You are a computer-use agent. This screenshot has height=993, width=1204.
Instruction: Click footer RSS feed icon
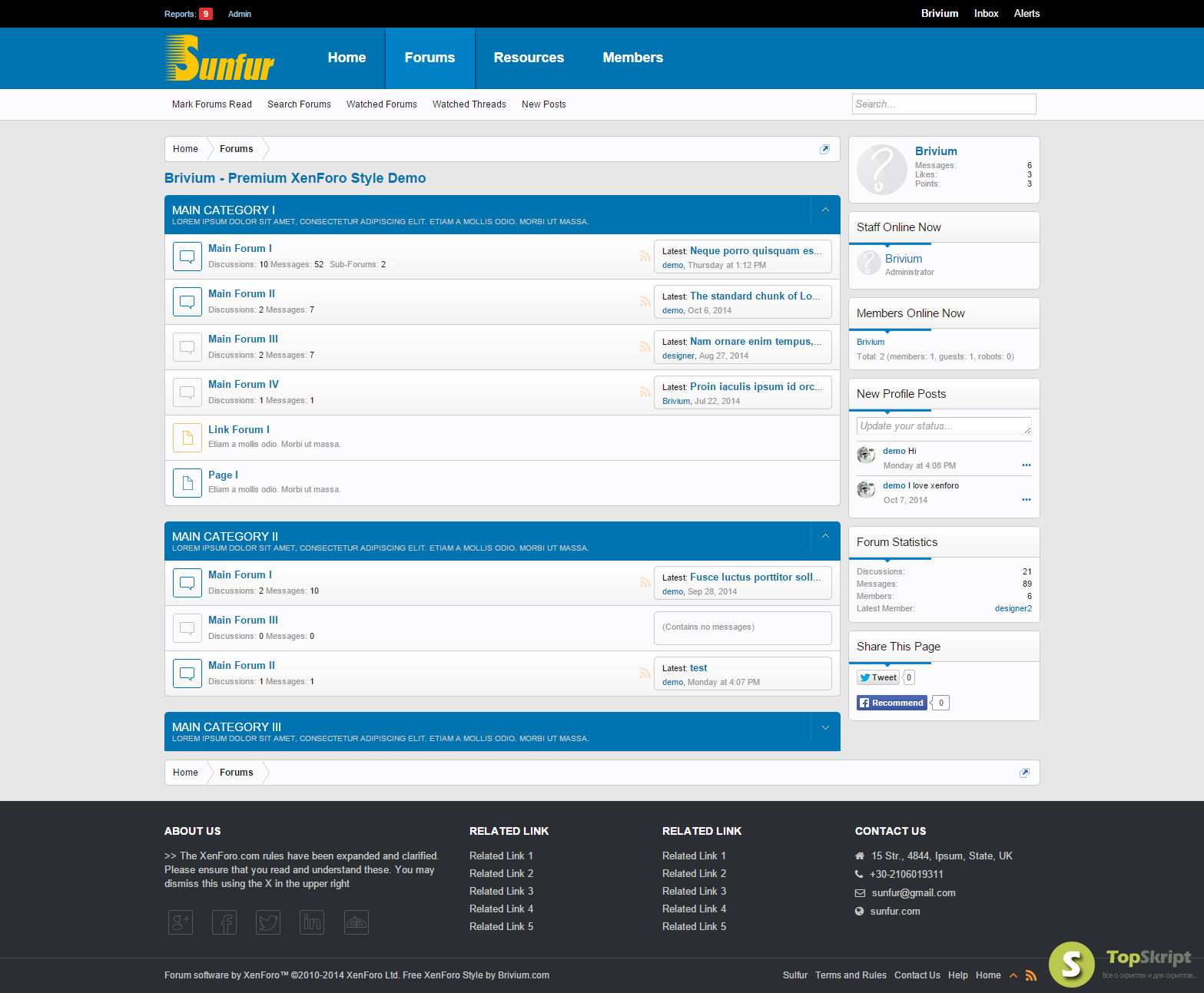coord(1031,975)
